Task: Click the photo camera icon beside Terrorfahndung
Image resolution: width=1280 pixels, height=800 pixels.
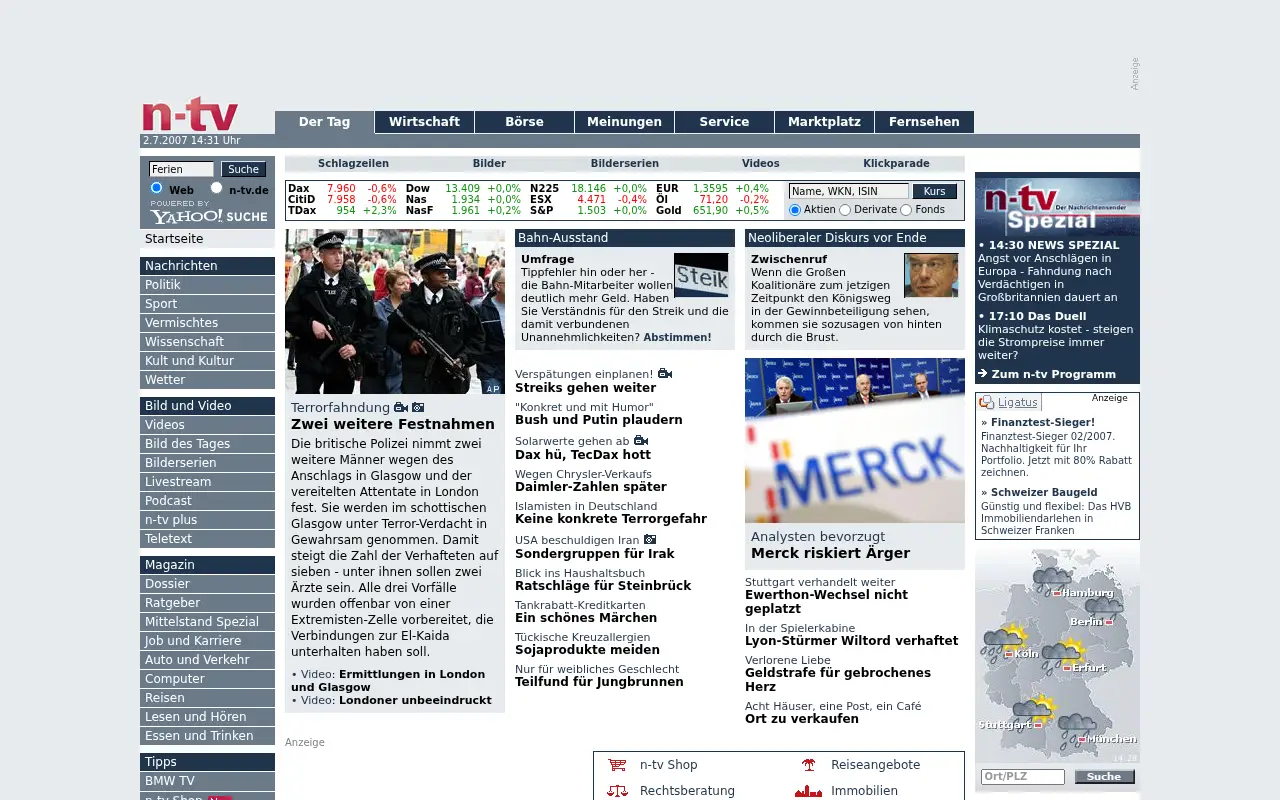Action: point(418,408)
